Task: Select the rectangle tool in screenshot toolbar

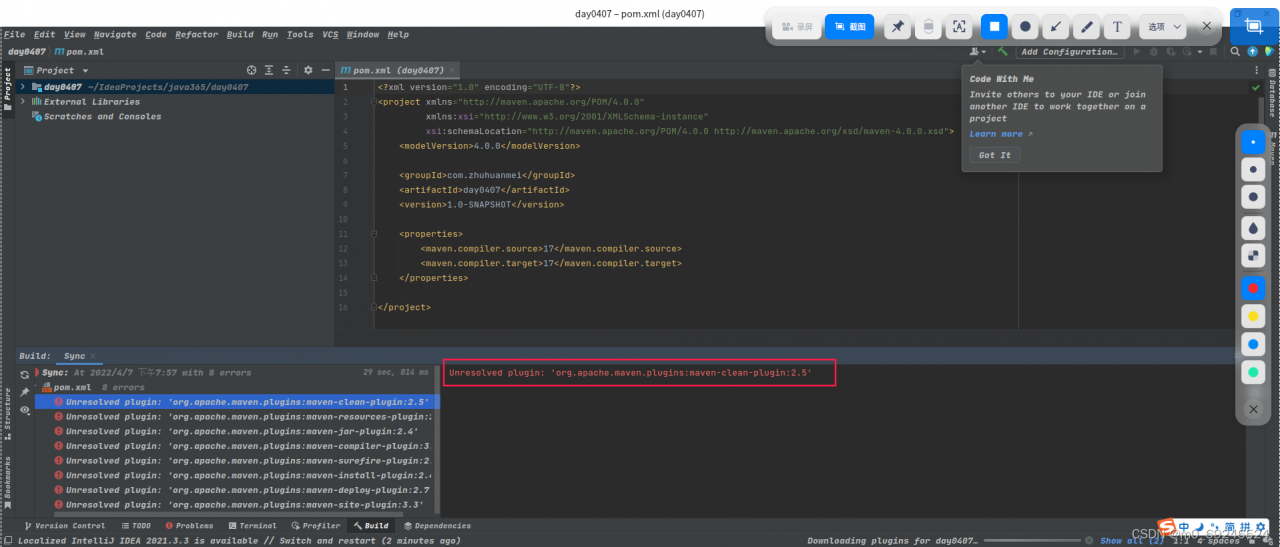Action: (x=994, y=27)
